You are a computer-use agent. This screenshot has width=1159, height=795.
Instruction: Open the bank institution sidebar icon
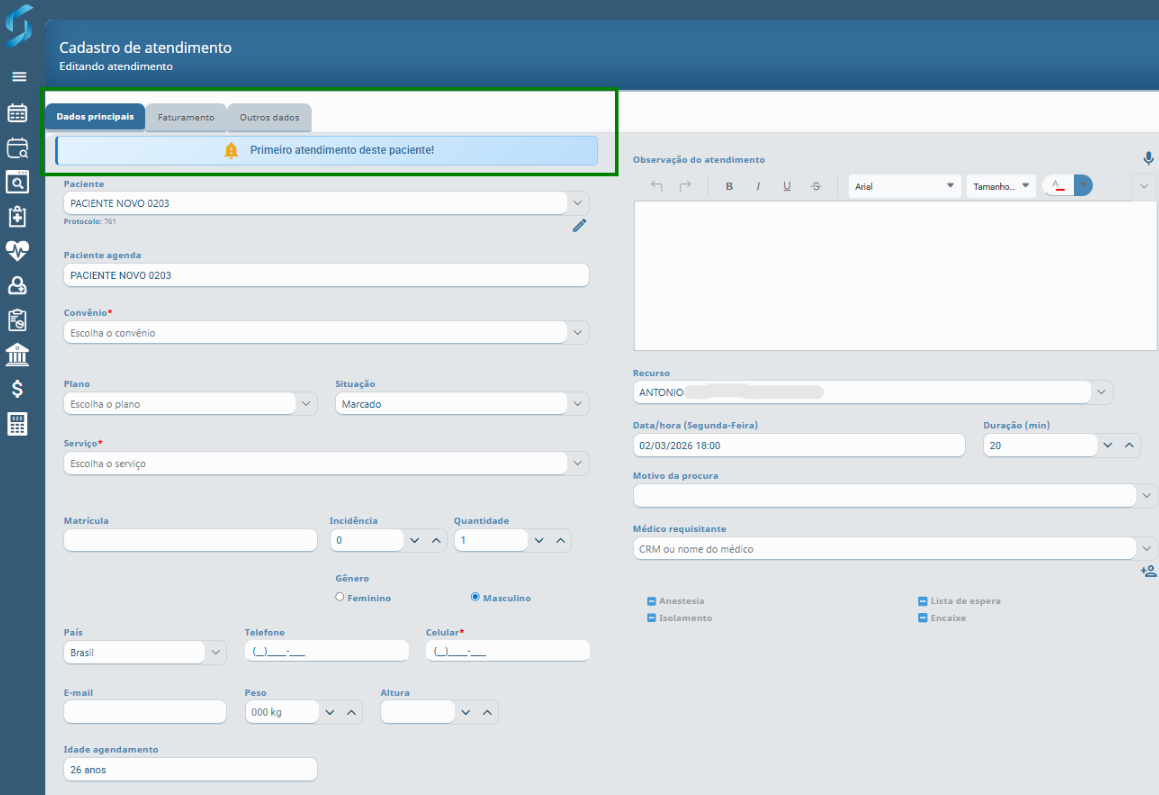click(18, 355)
